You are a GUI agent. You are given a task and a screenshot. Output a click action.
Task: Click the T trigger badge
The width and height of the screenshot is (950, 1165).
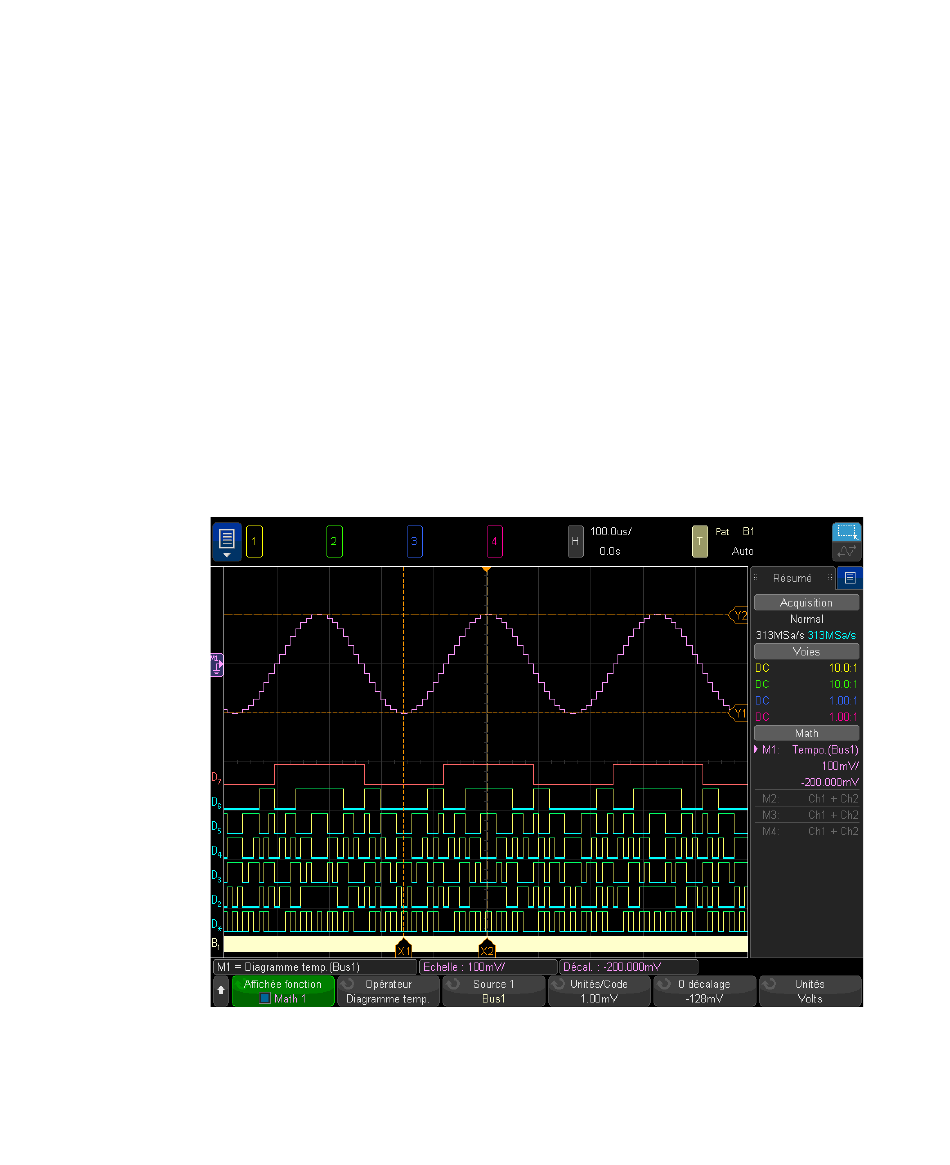tap(700, 542)
